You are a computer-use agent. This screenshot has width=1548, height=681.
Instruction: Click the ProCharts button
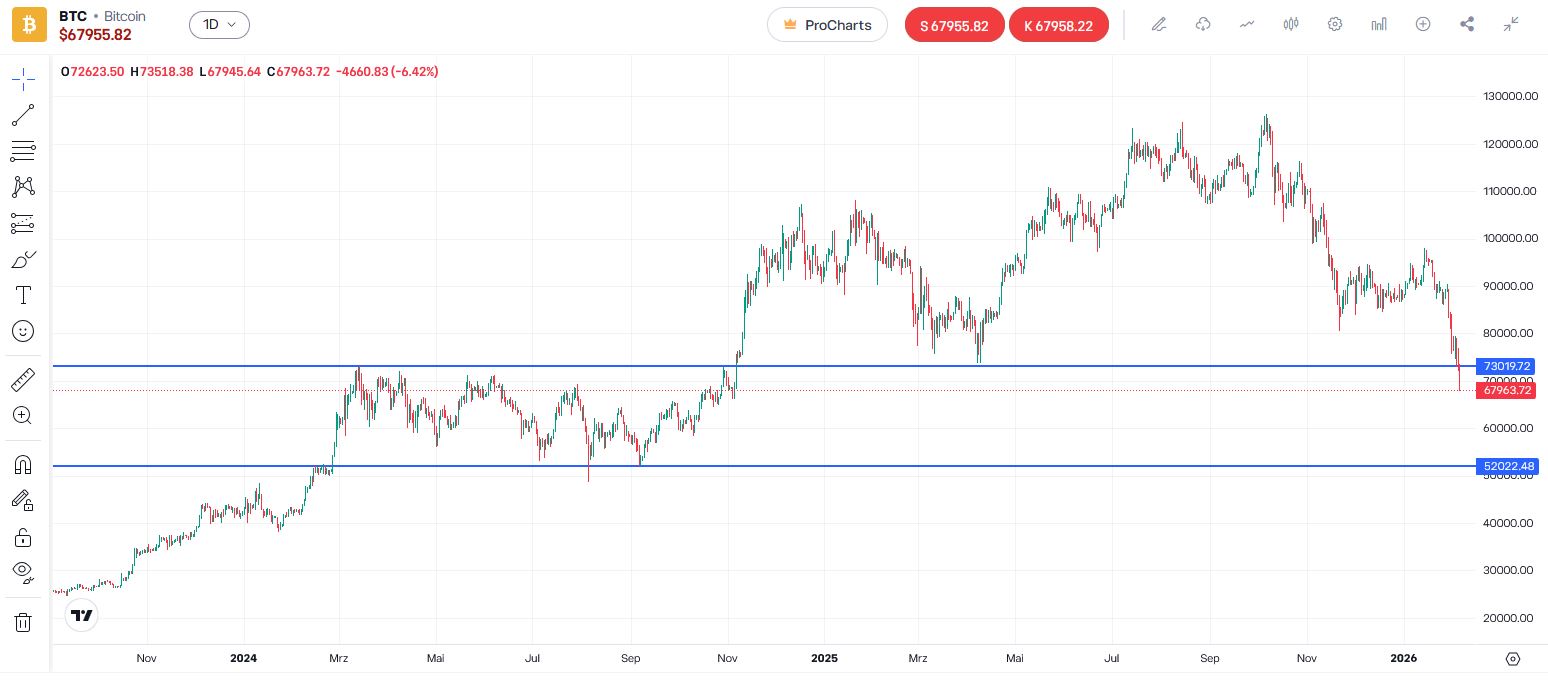pyautogui.click(x=827, y=25)
